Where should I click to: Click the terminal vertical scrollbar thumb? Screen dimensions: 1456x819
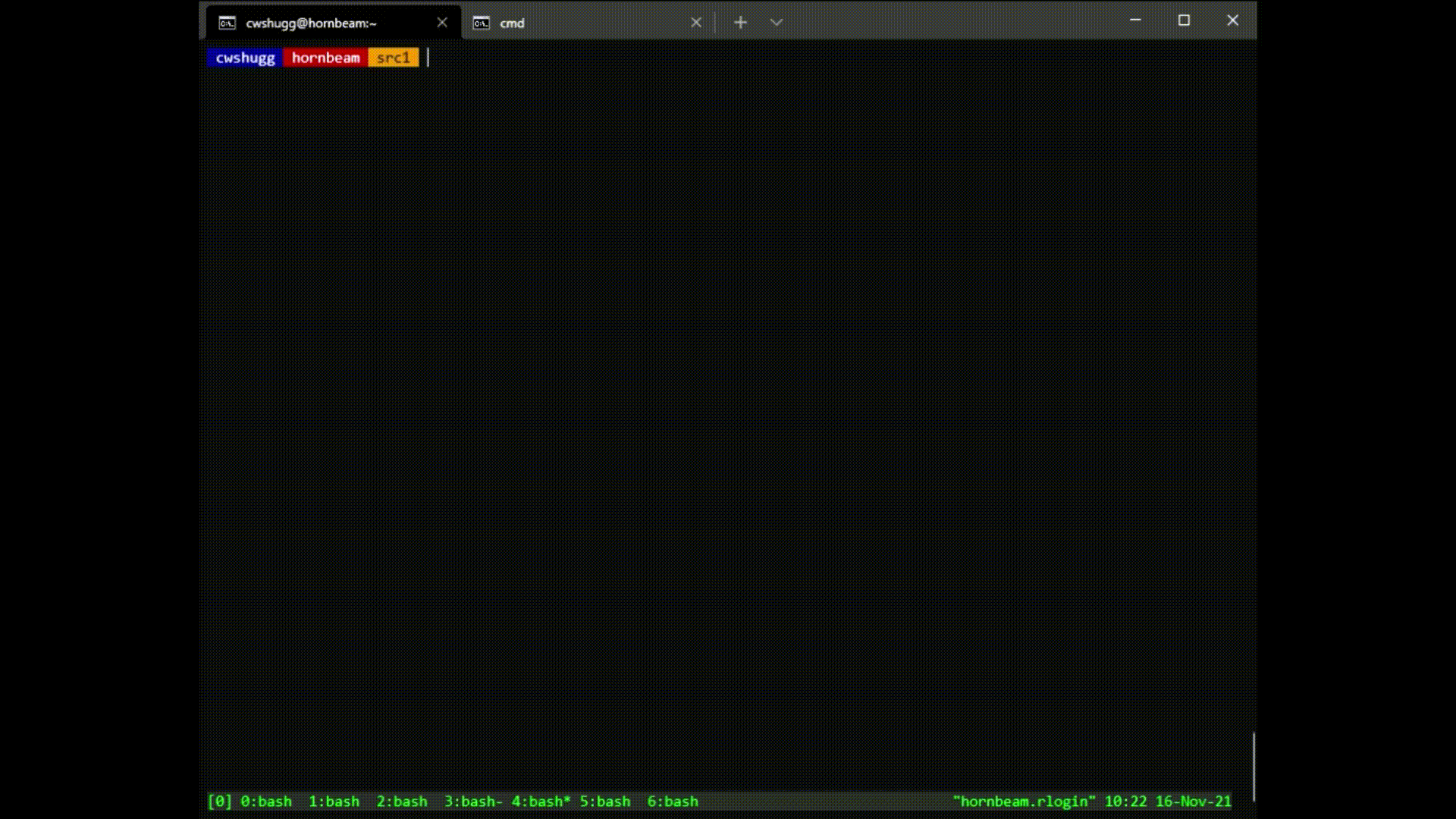pos(1254,766)
